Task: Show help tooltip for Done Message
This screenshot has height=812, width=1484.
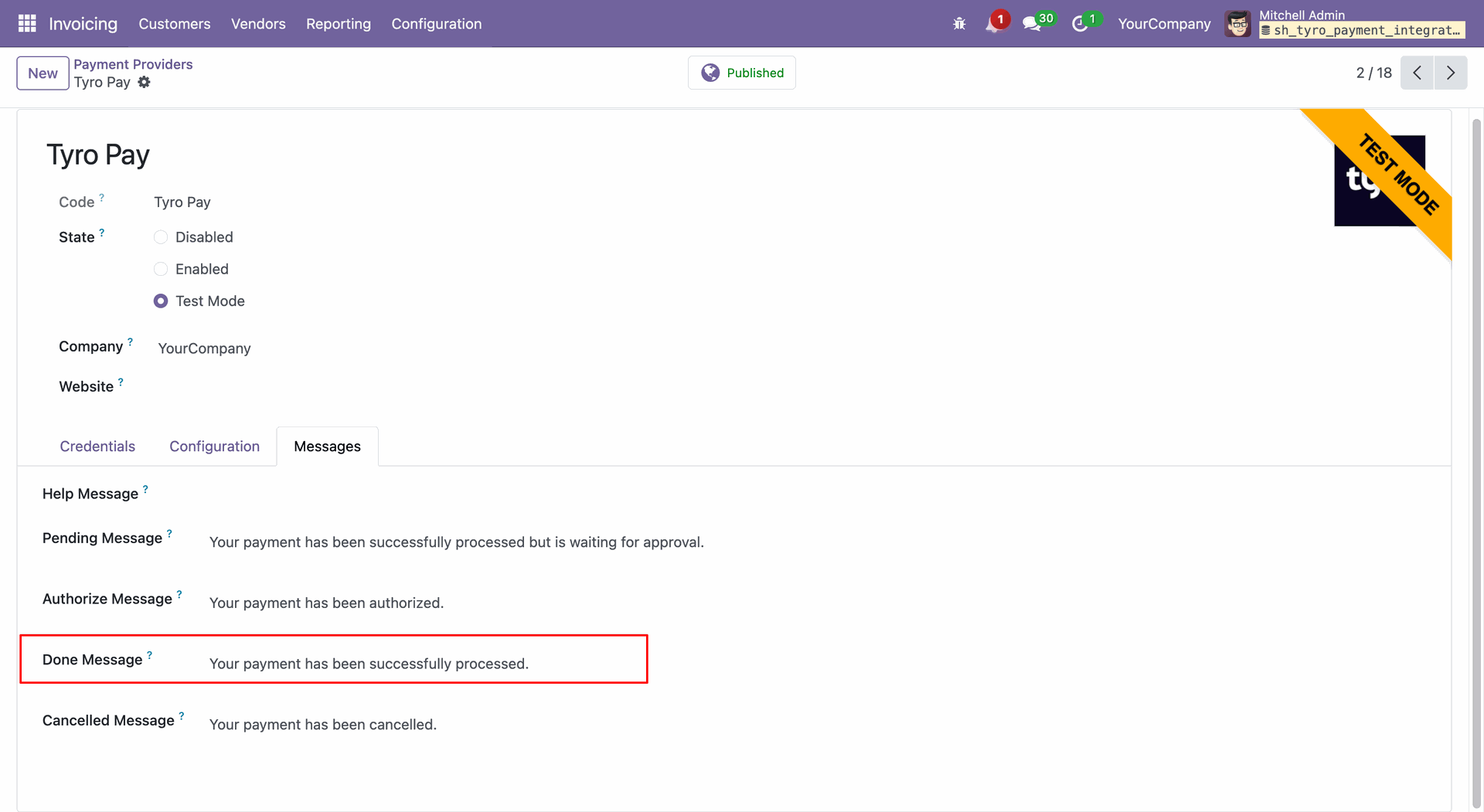Action: [149, 655]
